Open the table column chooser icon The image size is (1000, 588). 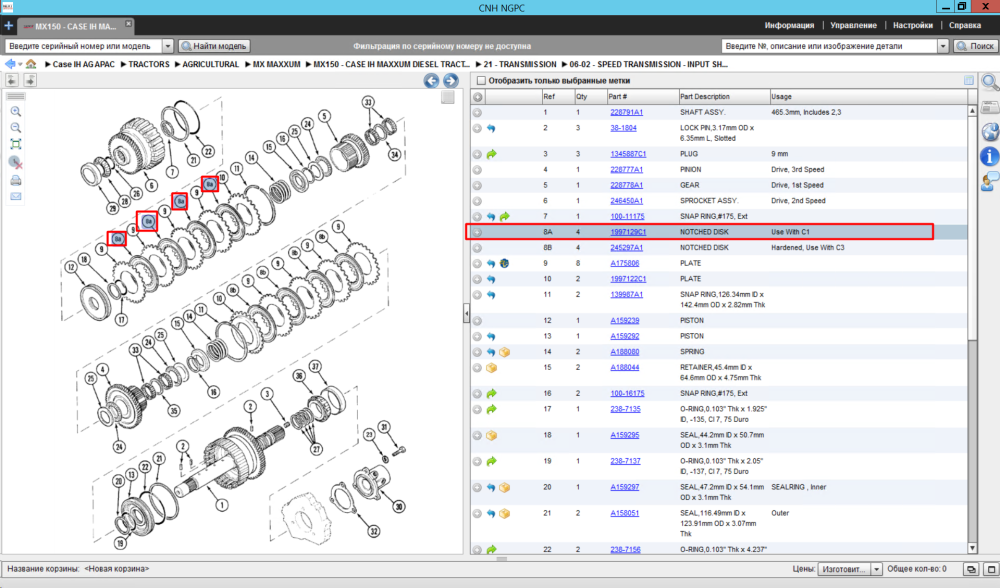[x=969, y=80]
